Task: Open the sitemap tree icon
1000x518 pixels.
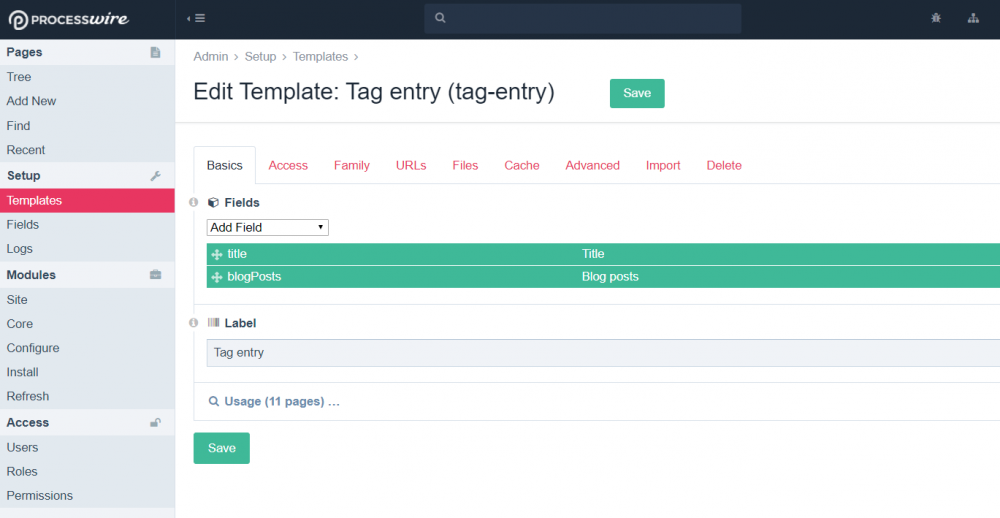Action: click(973, 18)
